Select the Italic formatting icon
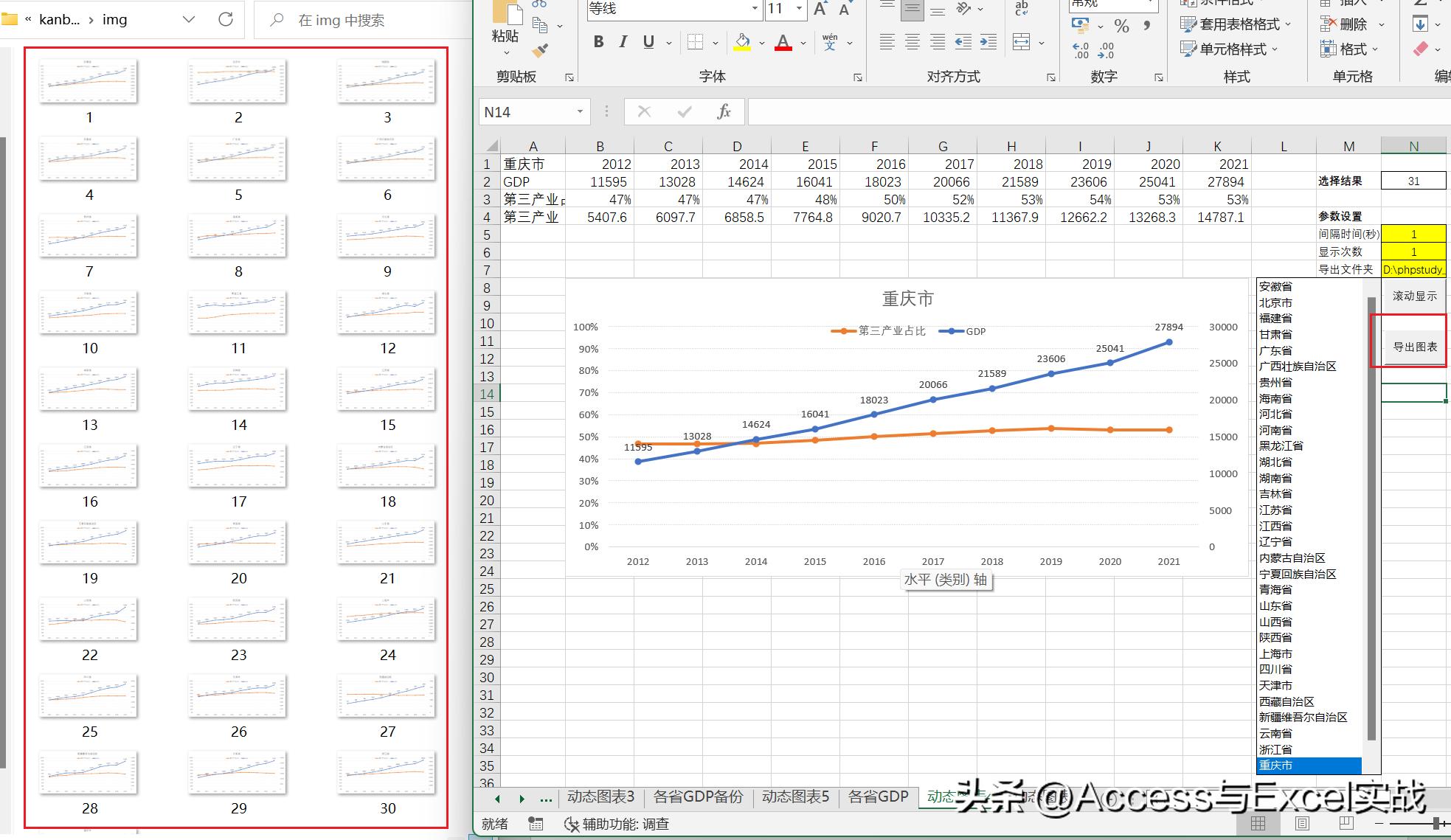1451x840 pixels. [x=623, y=42]
